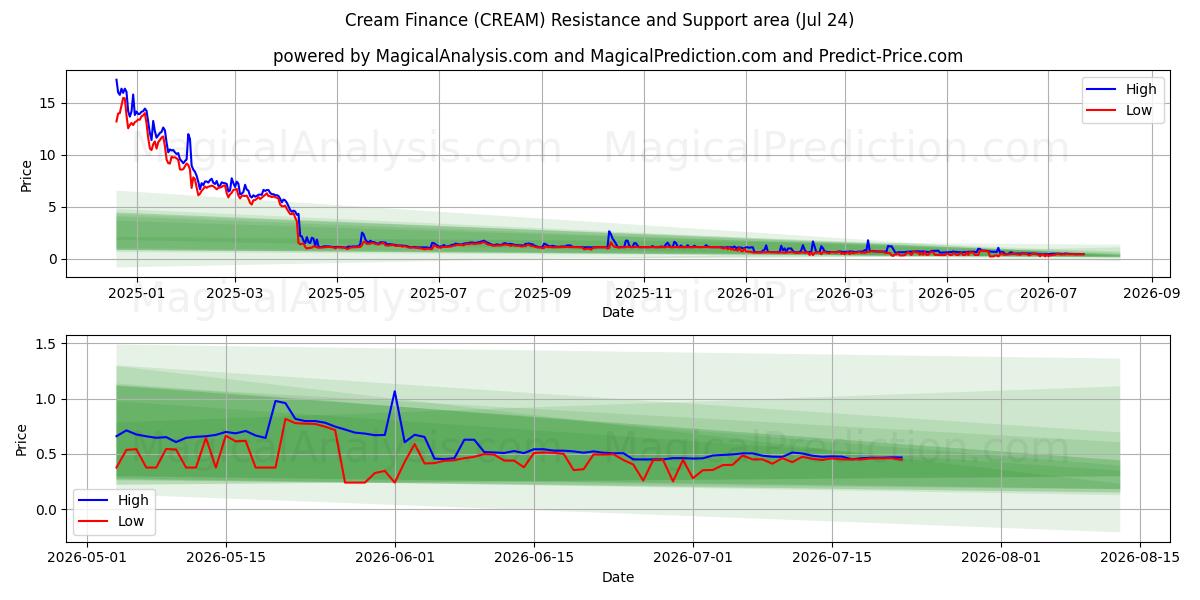The image size is (1200, 600).
Task: Click bottom chart x-axis label '2026-06-15'
Action: click(x=533, y=559)
